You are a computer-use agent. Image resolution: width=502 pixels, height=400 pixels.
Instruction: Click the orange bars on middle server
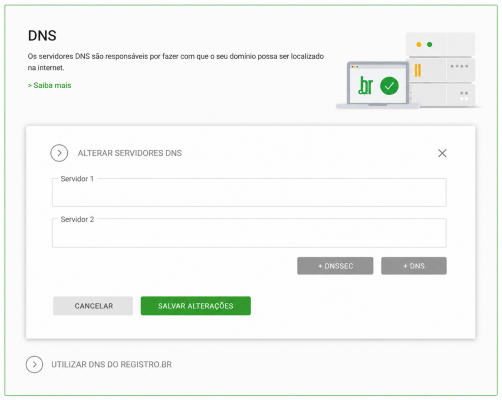(x=417, y=70)
